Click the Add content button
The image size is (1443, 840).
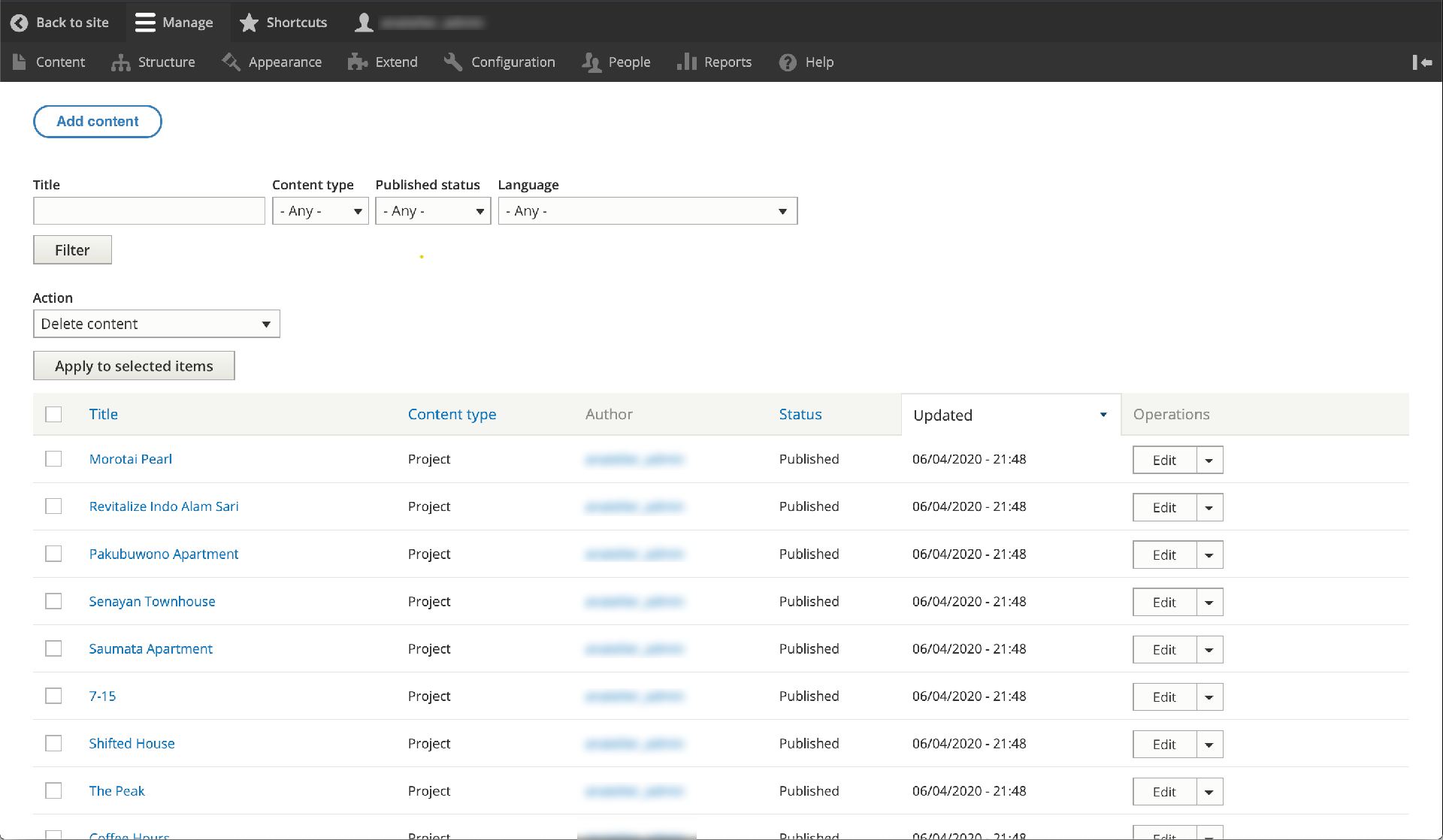(97, 121)
